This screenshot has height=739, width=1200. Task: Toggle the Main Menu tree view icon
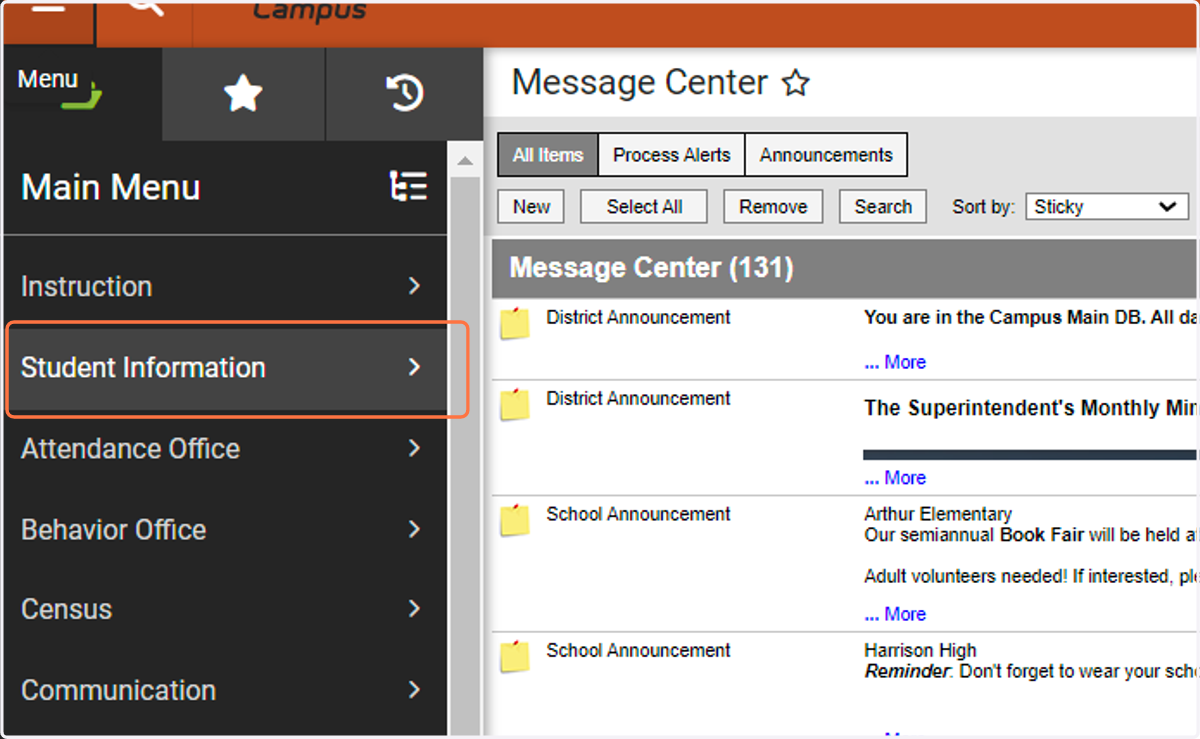pos(408,187)
